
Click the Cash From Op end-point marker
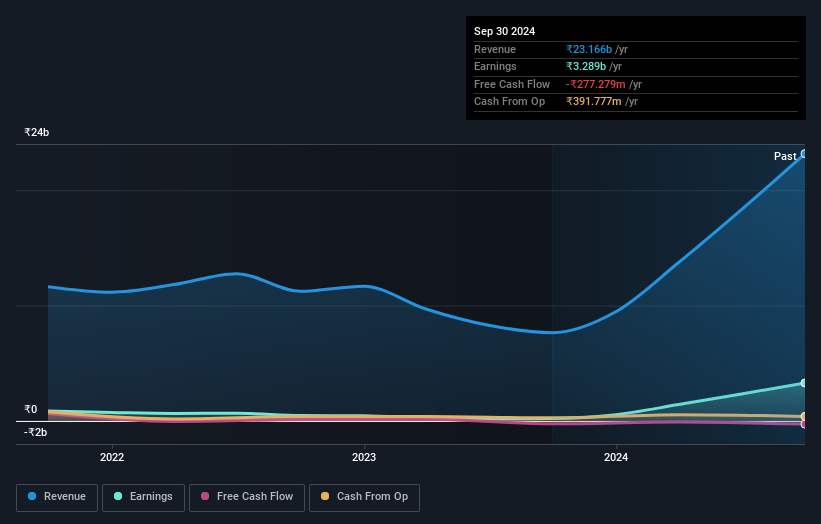[804, 417]
